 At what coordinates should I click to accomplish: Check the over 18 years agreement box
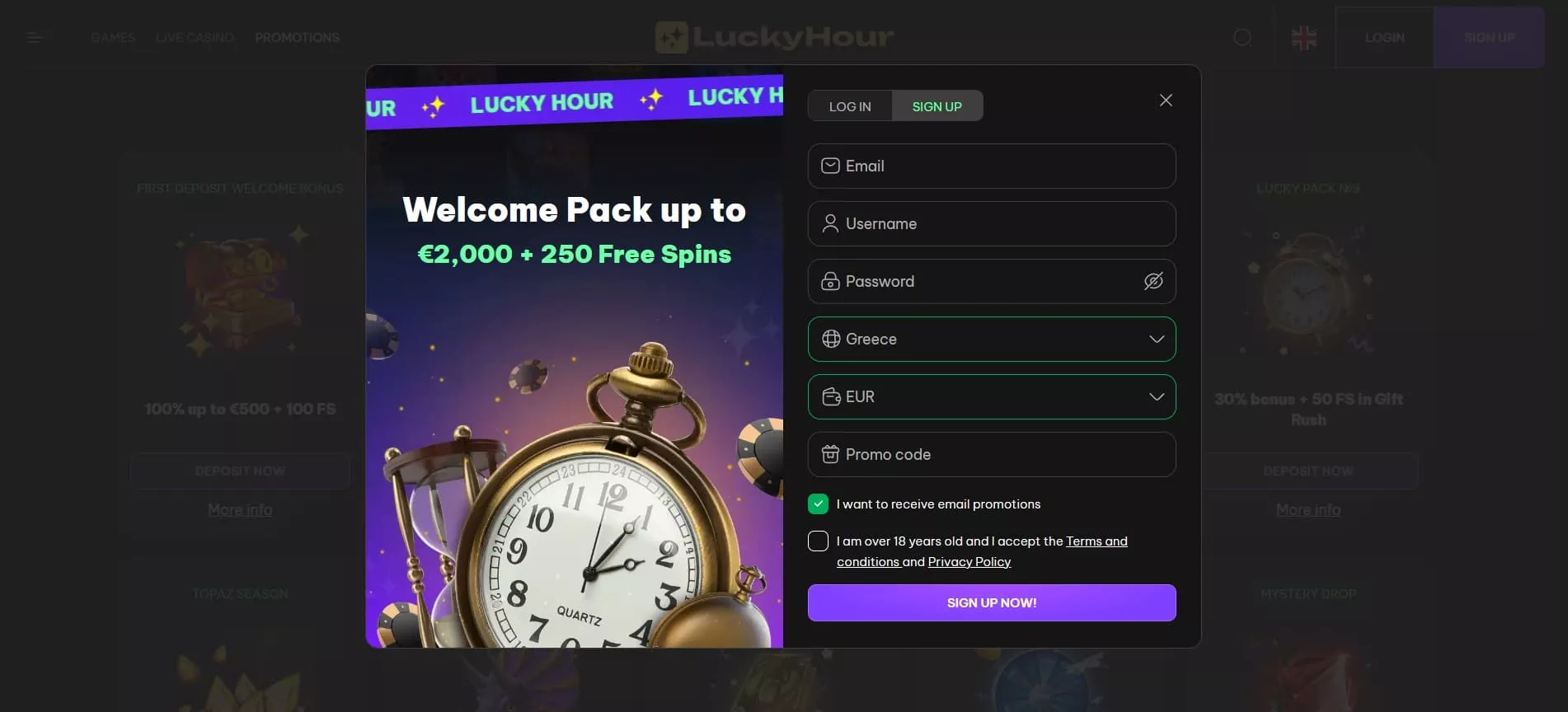818,541
